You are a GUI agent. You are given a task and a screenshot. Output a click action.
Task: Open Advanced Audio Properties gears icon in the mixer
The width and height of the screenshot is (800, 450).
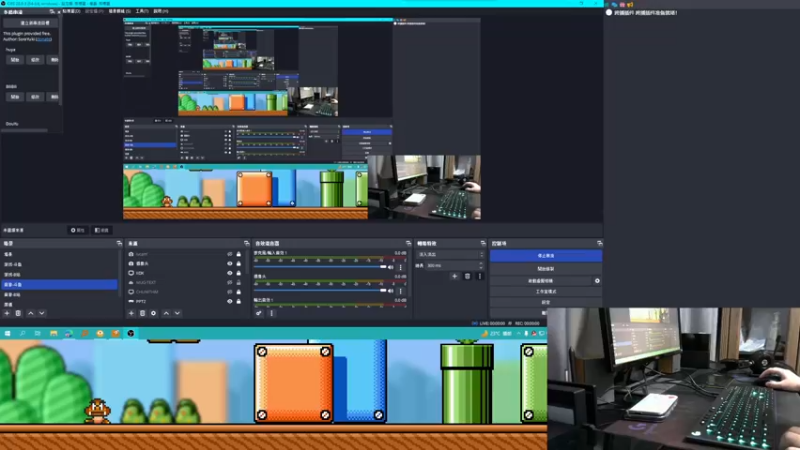pyautogui.click(x=259, y=313)
